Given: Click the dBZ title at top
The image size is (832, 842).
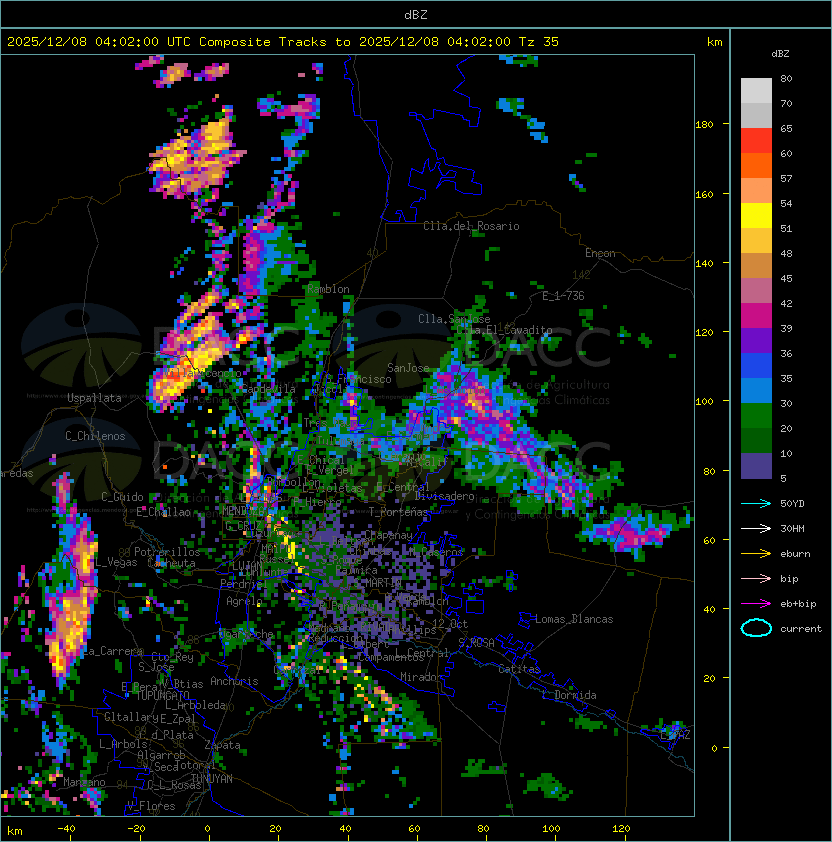Looking at the screenshot, I should 416,14.
